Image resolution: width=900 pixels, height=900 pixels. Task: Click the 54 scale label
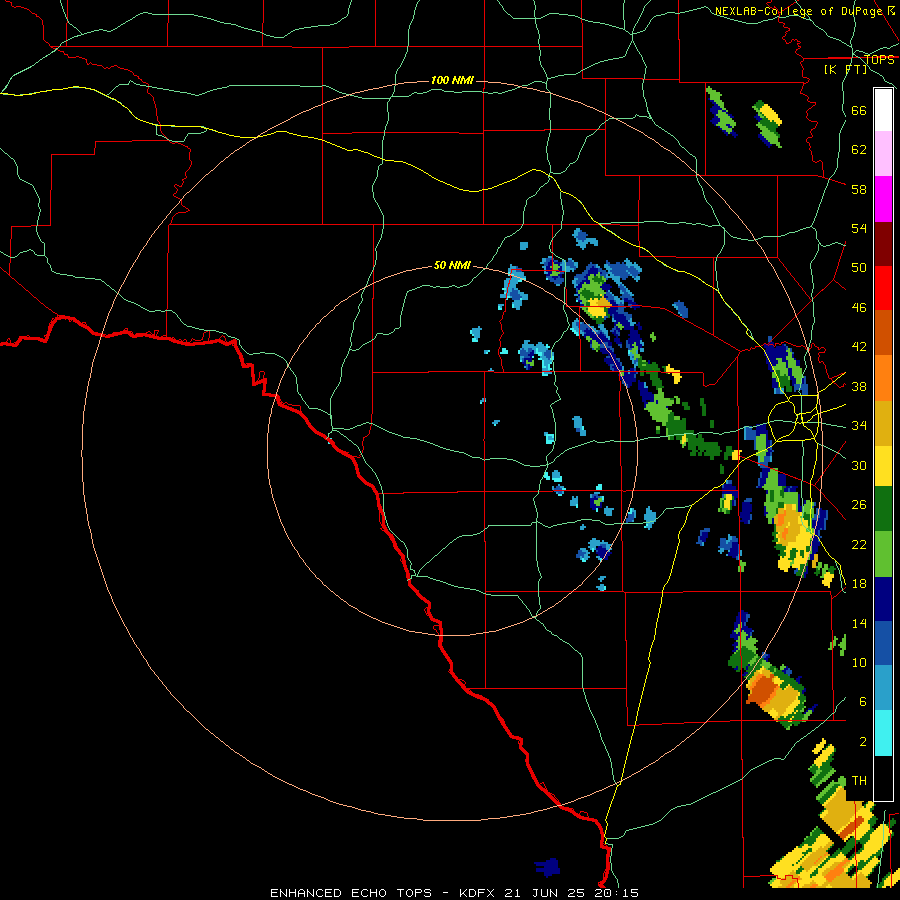(859, 228)
